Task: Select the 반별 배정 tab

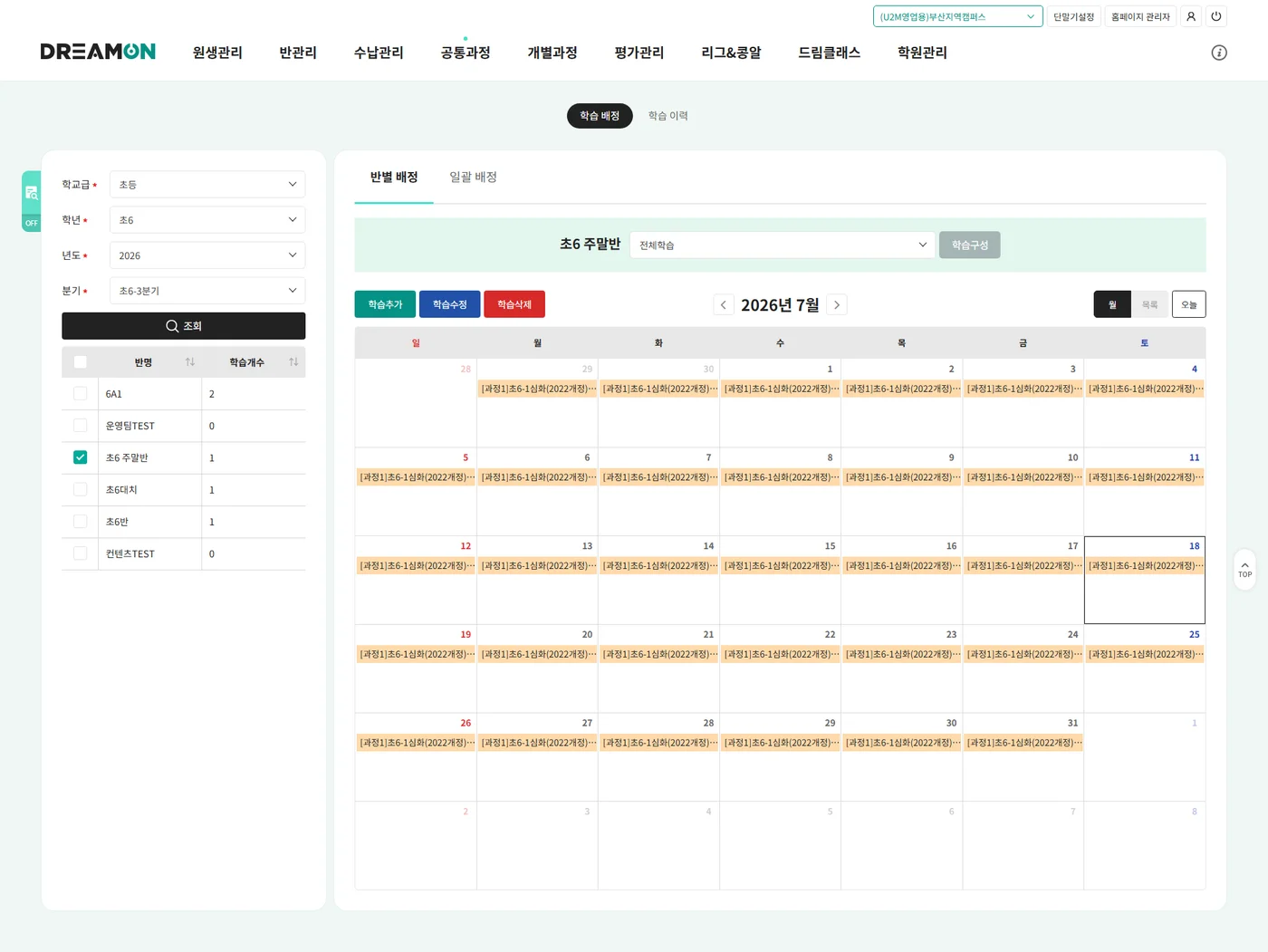Action: tap(394, 178)
